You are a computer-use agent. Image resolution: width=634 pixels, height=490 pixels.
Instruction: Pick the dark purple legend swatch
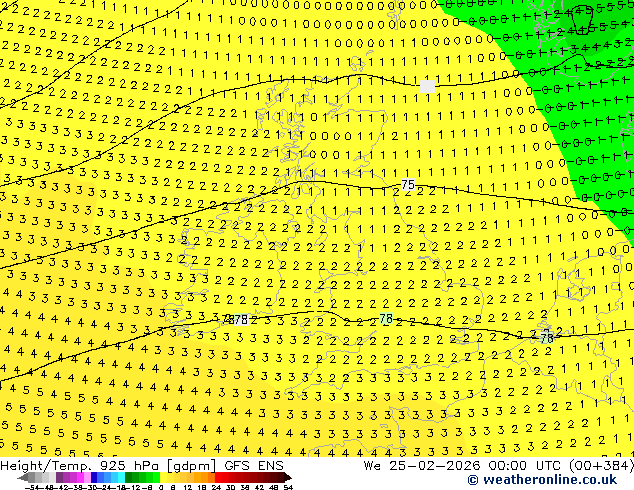pyautogui.click(x=59, y=477)
